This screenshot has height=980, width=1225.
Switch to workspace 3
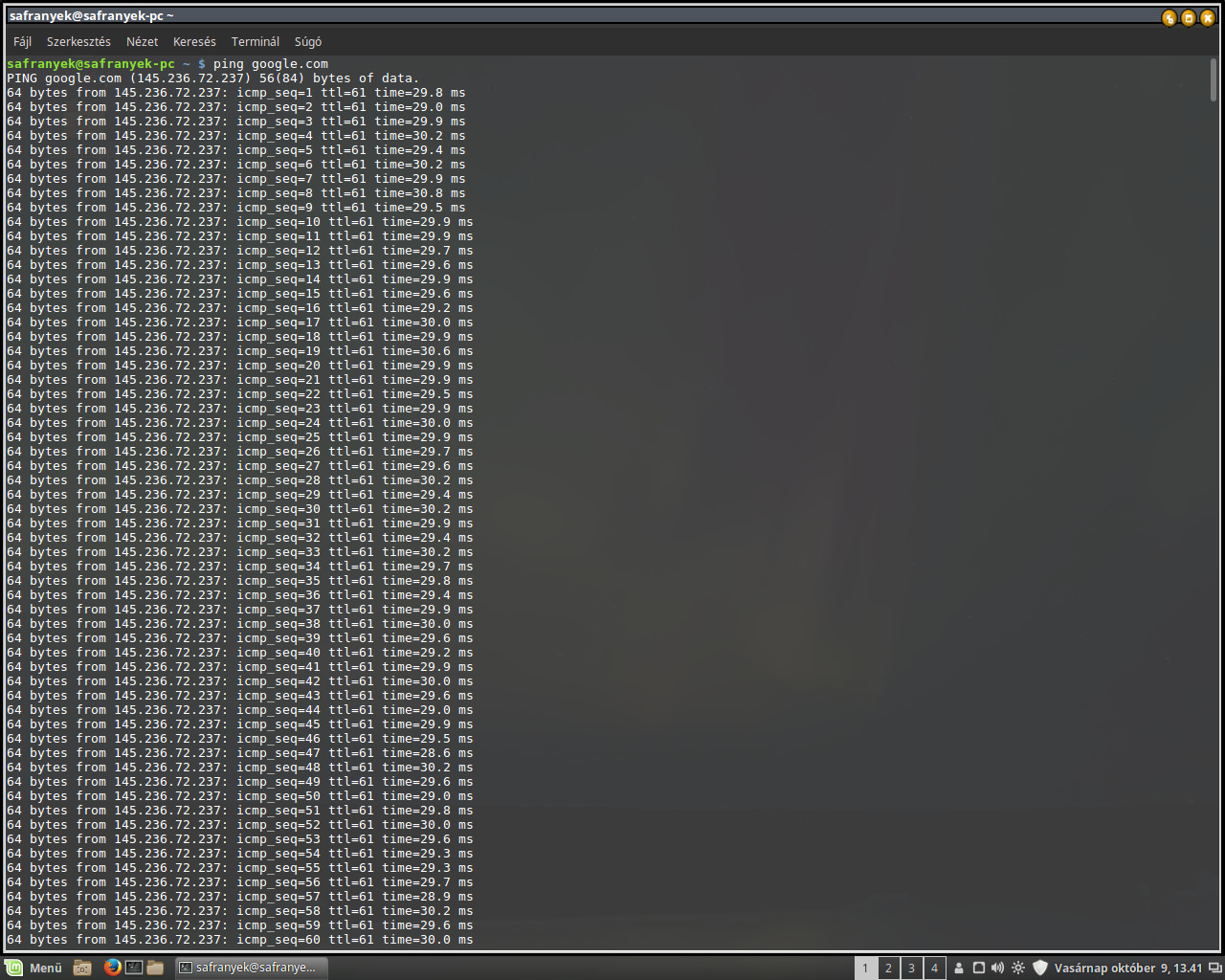(911, 968)
